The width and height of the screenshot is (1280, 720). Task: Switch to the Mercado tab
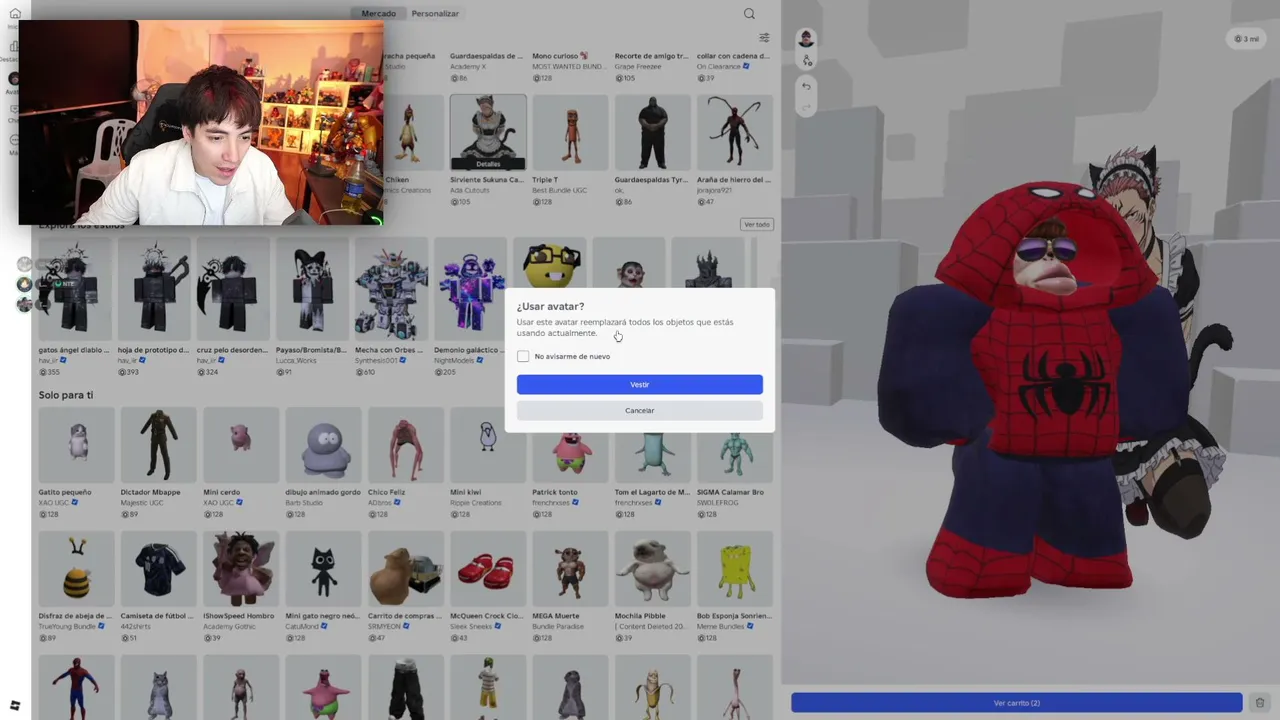pos(379,14)
